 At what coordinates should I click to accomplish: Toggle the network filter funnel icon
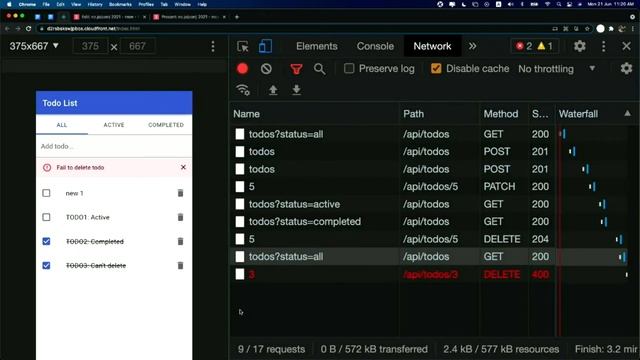pos(296,69)
